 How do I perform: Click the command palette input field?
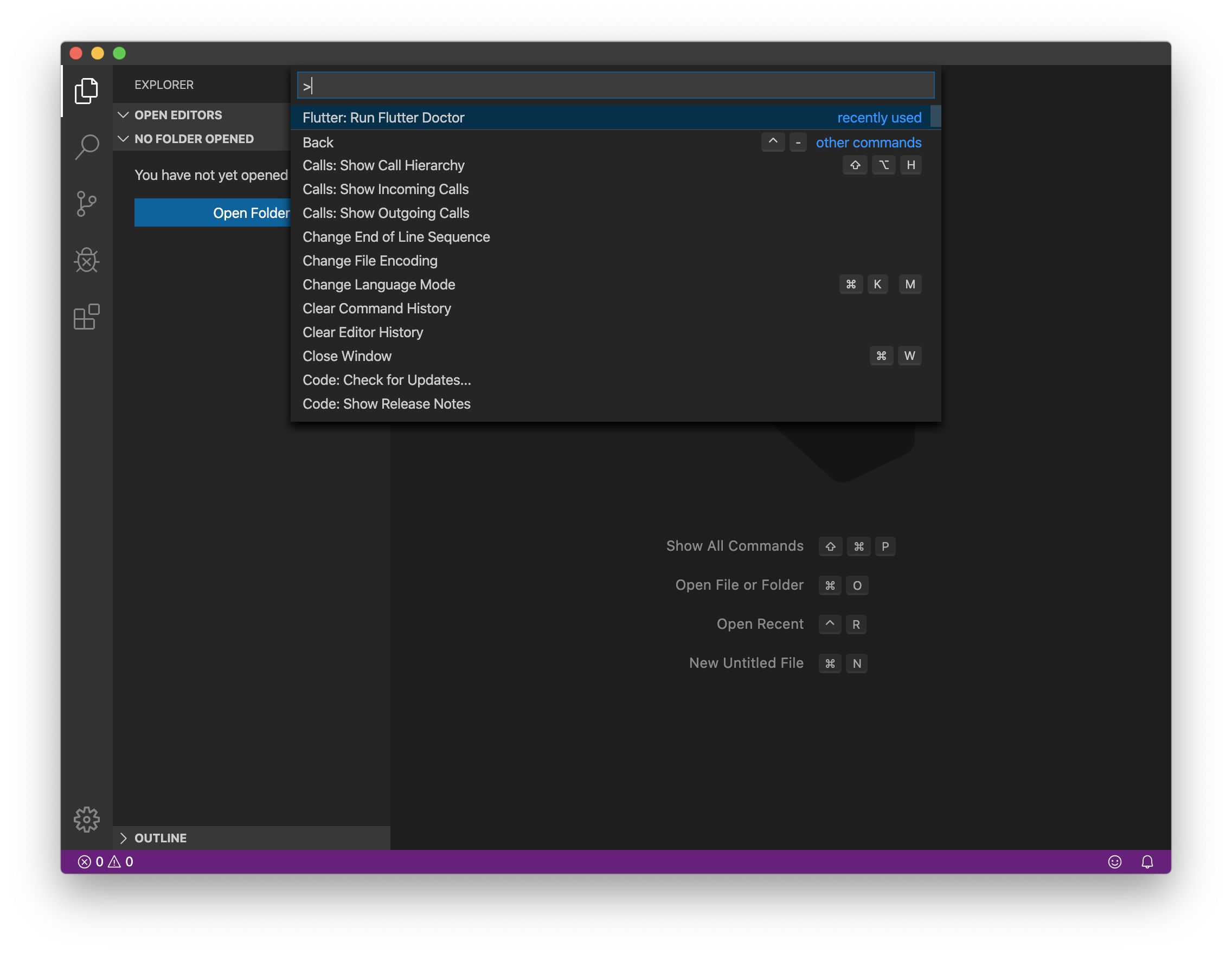(615, 86)
